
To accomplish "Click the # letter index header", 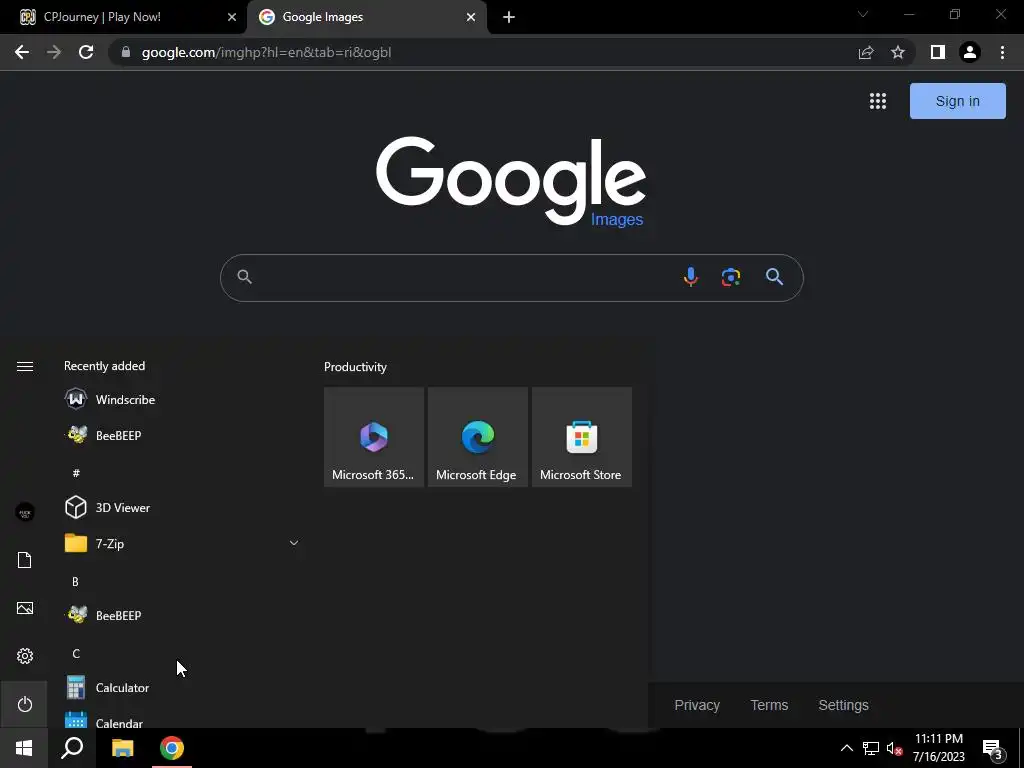I will tap(76, 472).
